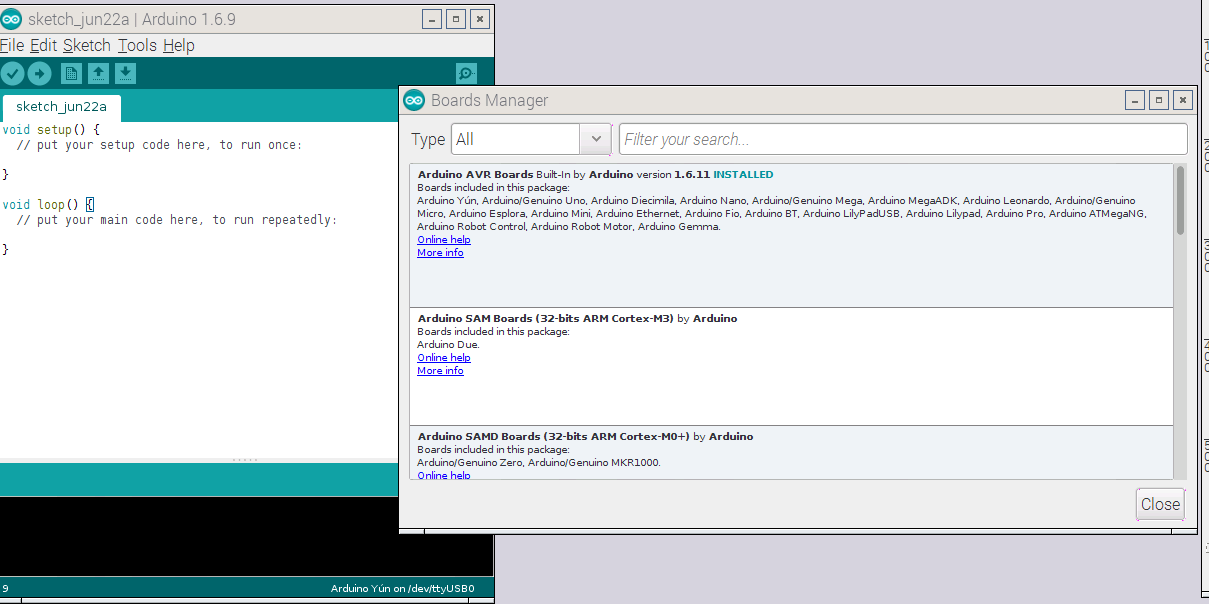This screenshot has width=1209, height=604.
Task: Select the Arduino SAMD Boards package title
Action: point(554,437)
